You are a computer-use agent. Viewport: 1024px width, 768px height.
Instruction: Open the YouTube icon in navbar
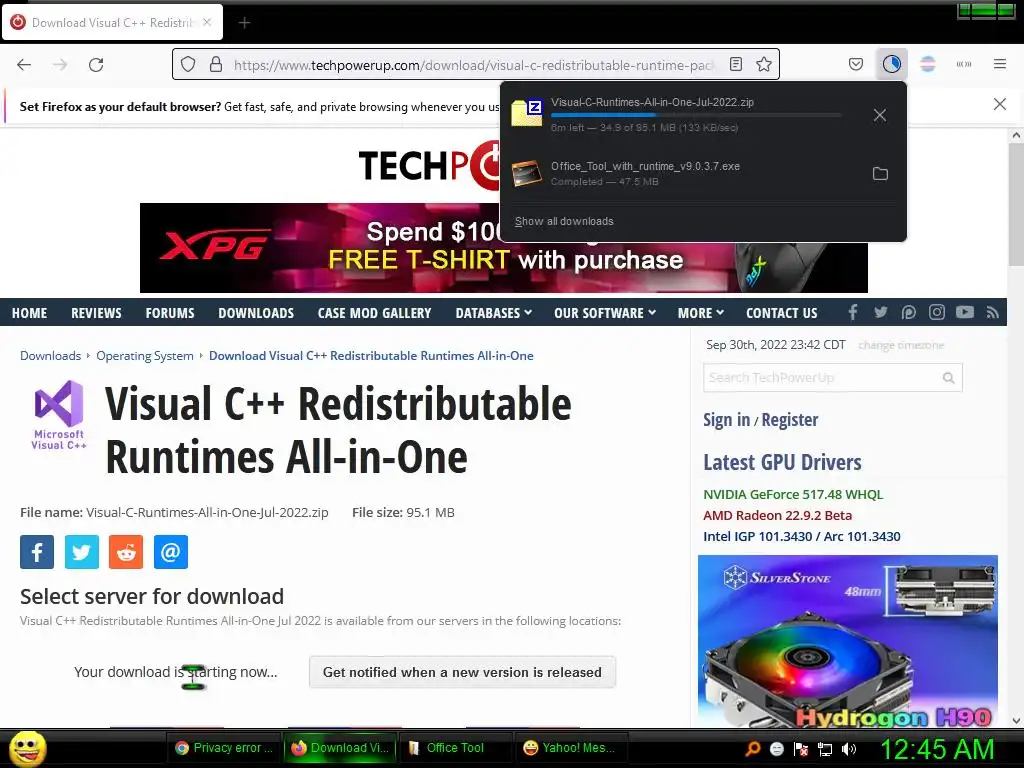coord(965,312)
